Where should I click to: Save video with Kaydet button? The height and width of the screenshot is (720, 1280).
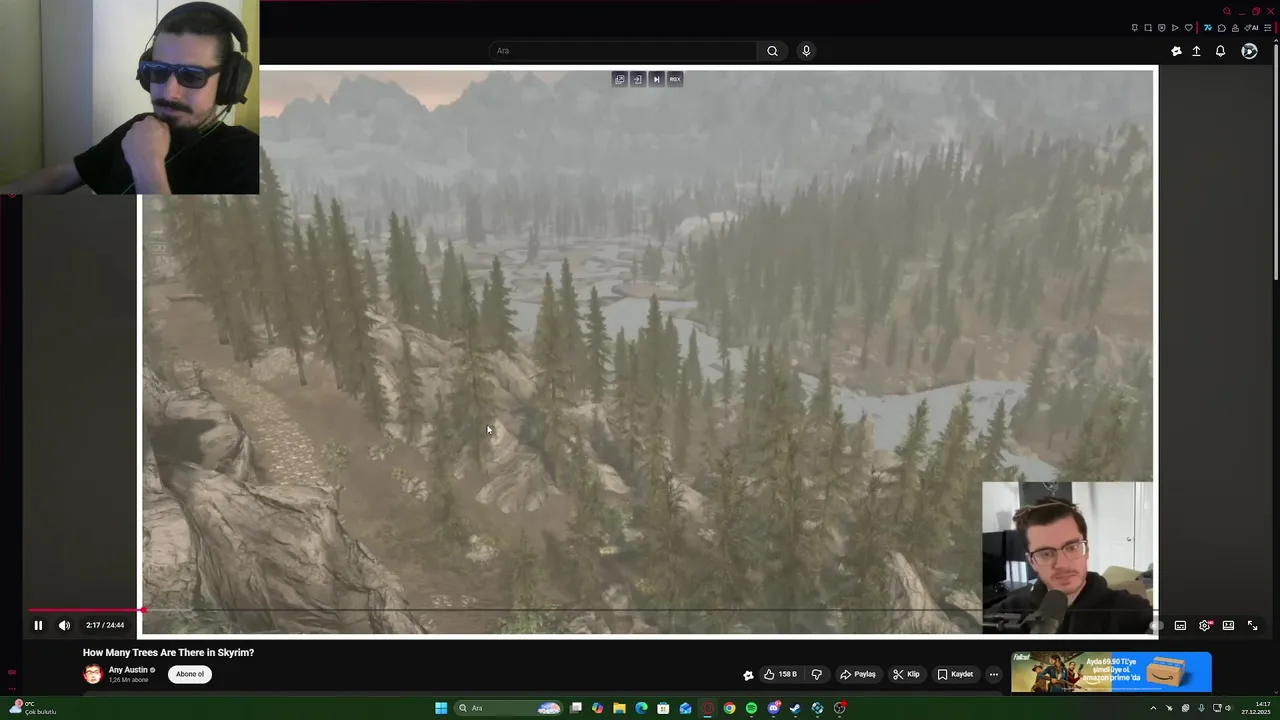point(956,674)
